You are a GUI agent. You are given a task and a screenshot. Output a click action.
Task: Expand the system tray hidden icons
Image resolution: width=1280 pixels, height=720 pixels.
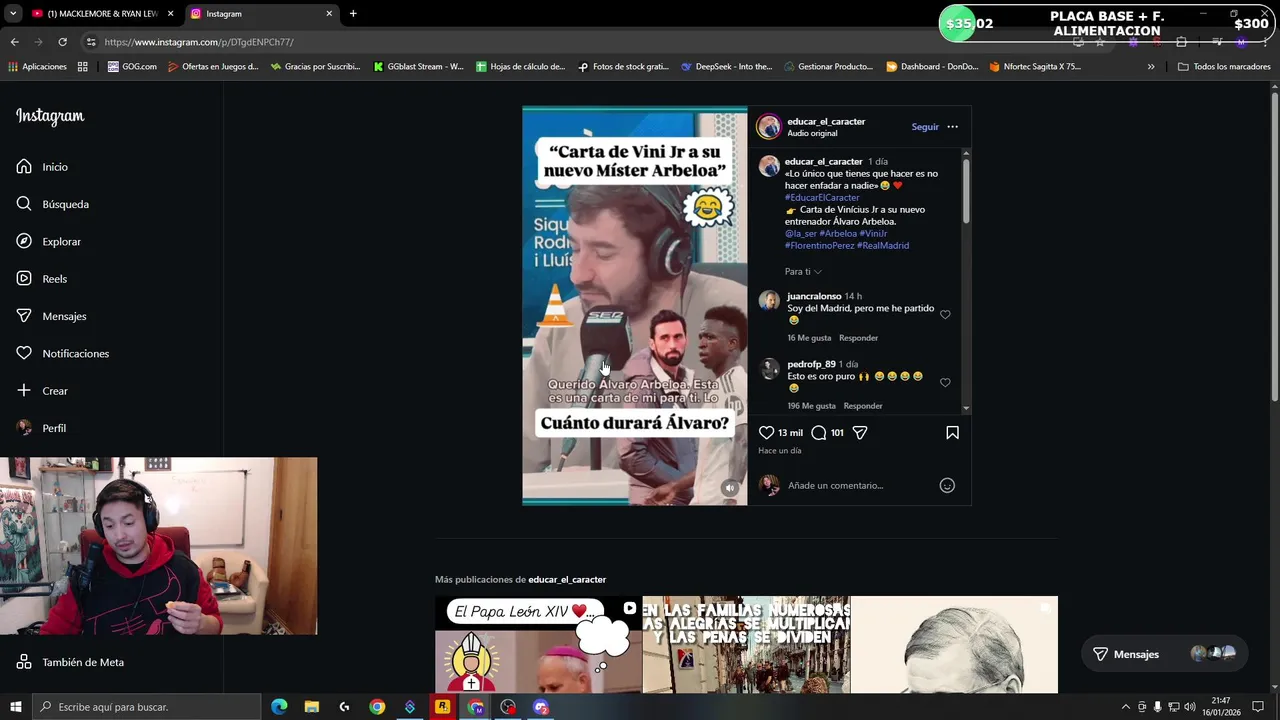(1126, 707)
